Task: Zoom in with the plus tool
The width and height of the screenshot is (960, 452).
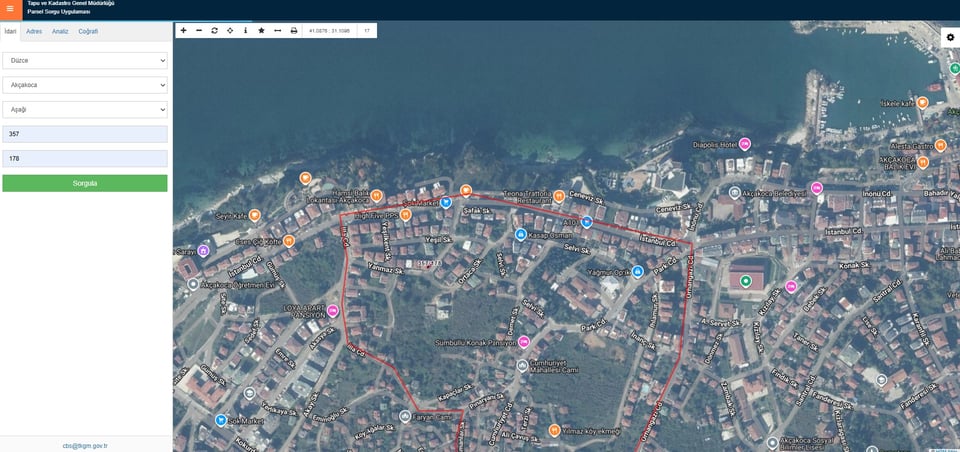Action: [183, 31]
